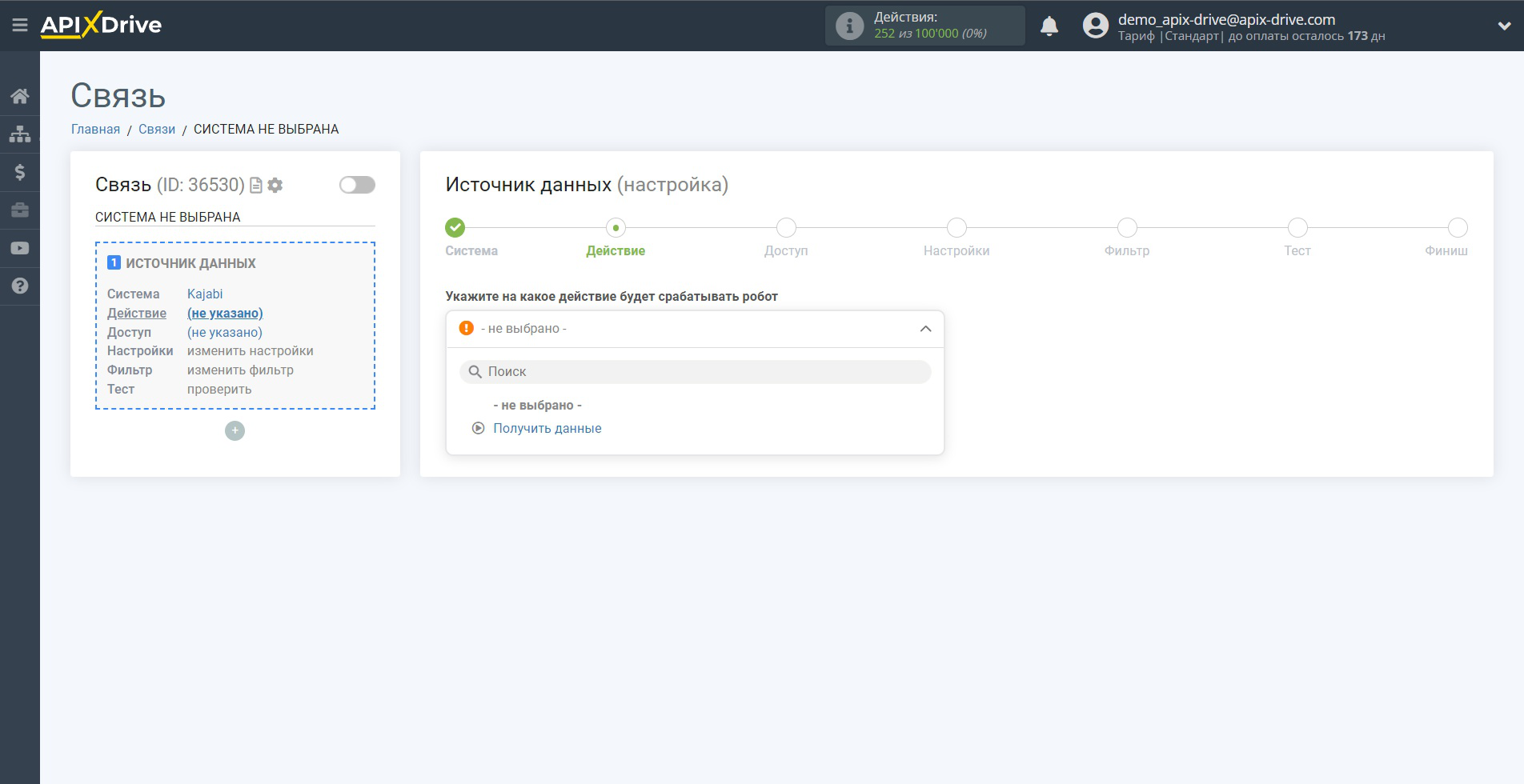
Task: Collapse the action dropdown chevron
Action: (925, 329)
